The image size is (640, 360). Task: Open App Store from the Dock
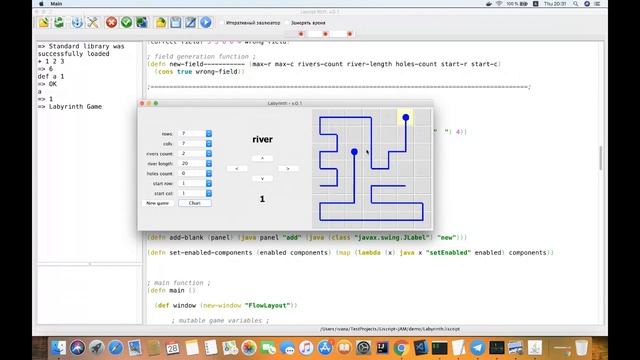coord(325,348)
